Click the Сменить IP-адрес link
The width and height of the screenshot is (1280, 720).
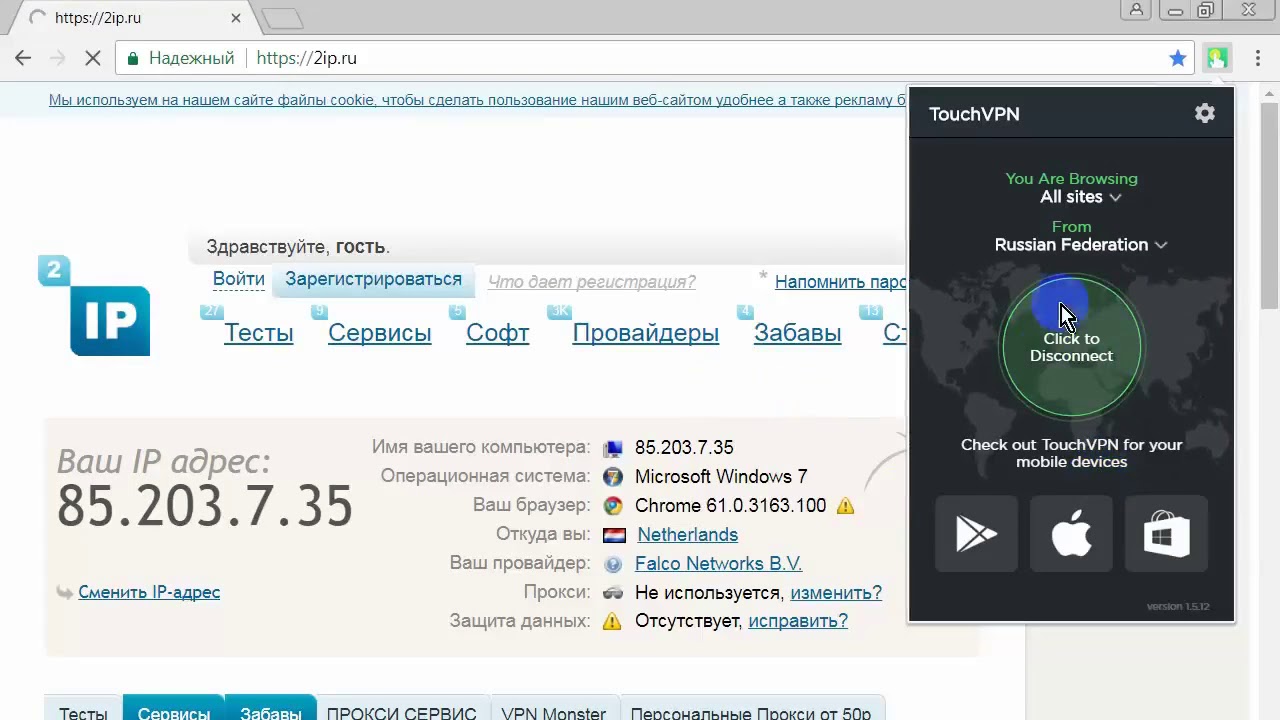coord(149,592)
